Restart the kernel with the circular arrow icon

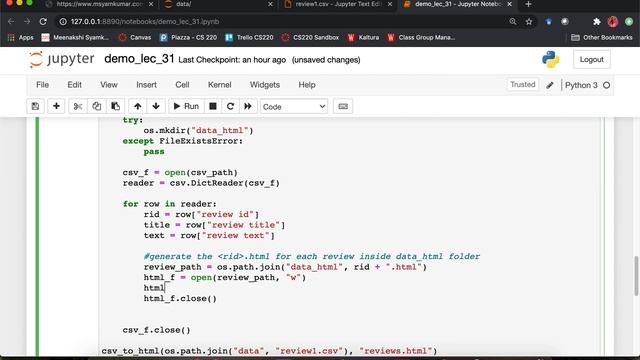point(230,106)
